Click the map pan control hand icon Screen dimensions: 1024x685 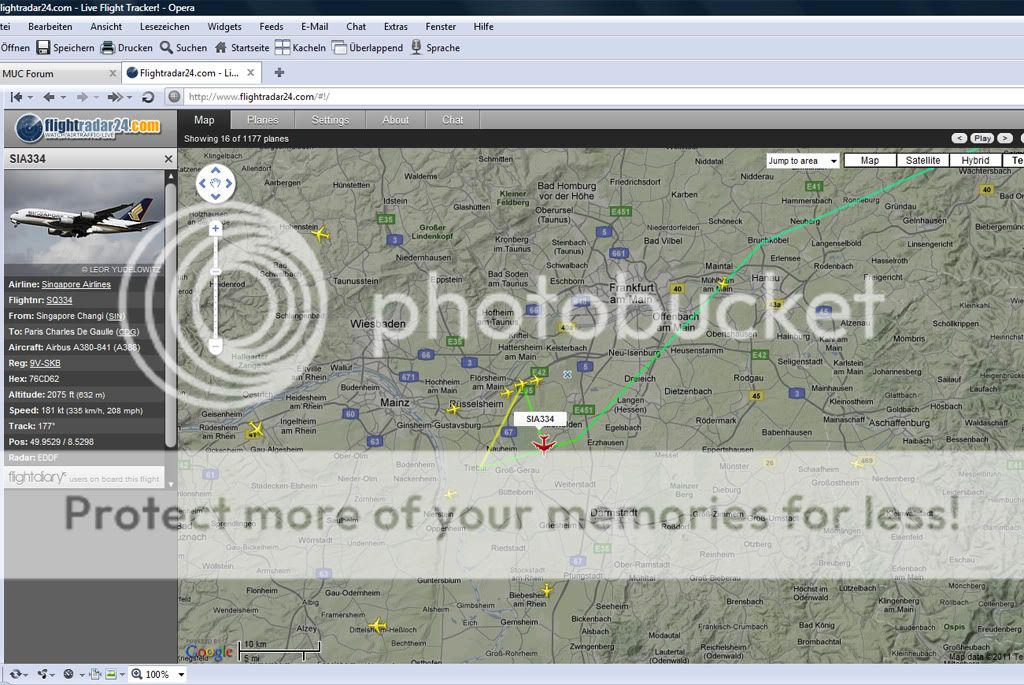point(215,182)
